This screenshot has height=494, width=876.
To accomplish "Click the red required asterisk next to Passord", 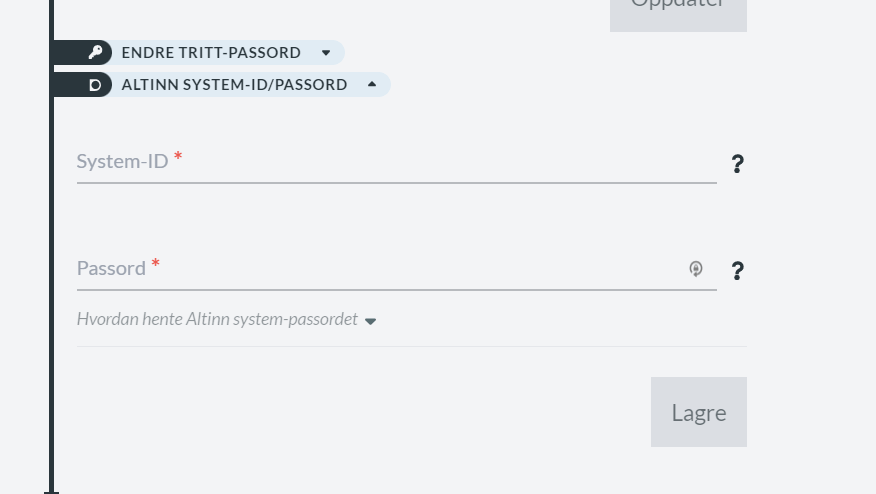I will (155, 263).
